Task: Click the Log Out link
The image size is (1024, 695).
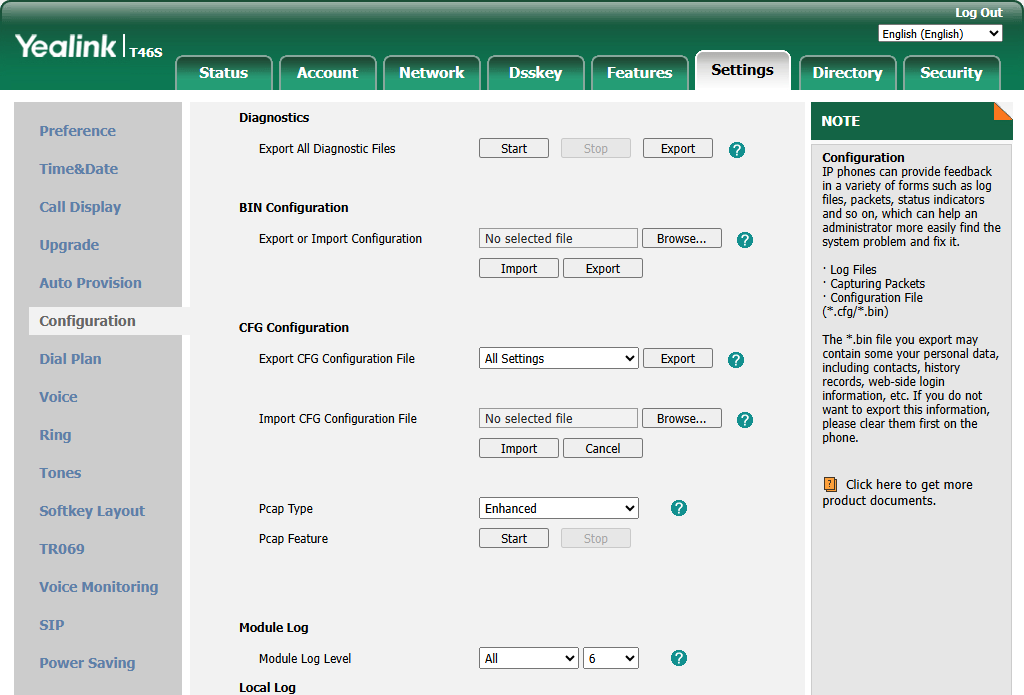Action: point(978,13)
